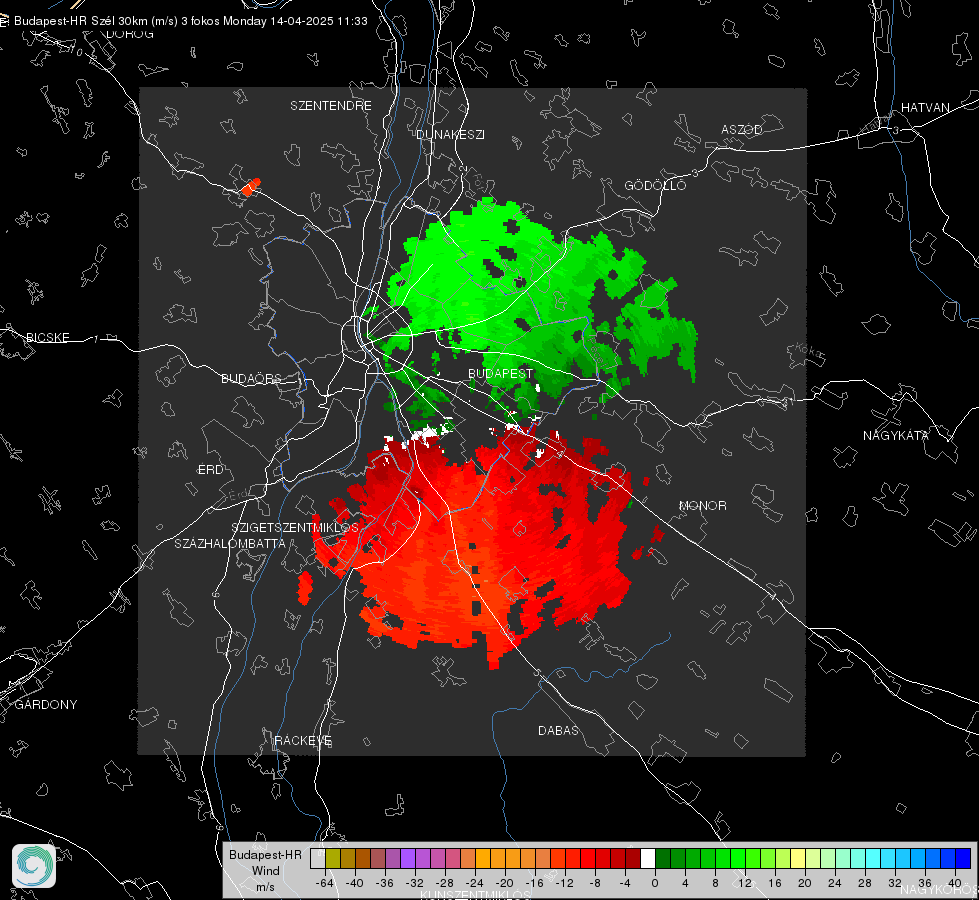This screenshot has height=900, width=979.
Task: Click the BICSKE label
Action: [48, 337]
